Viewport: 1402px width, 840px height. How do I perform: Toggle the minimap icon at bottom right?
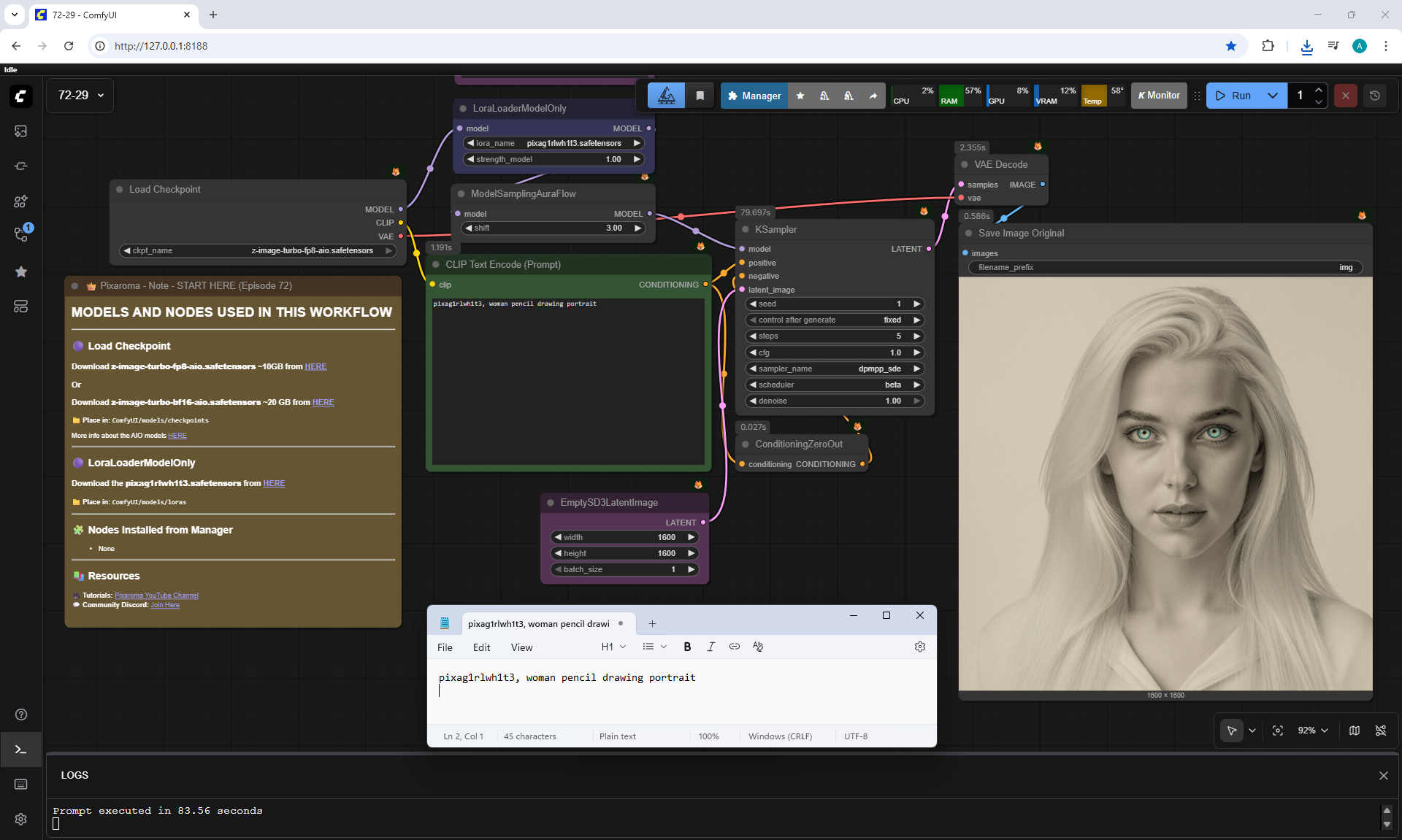[1354, 731]
